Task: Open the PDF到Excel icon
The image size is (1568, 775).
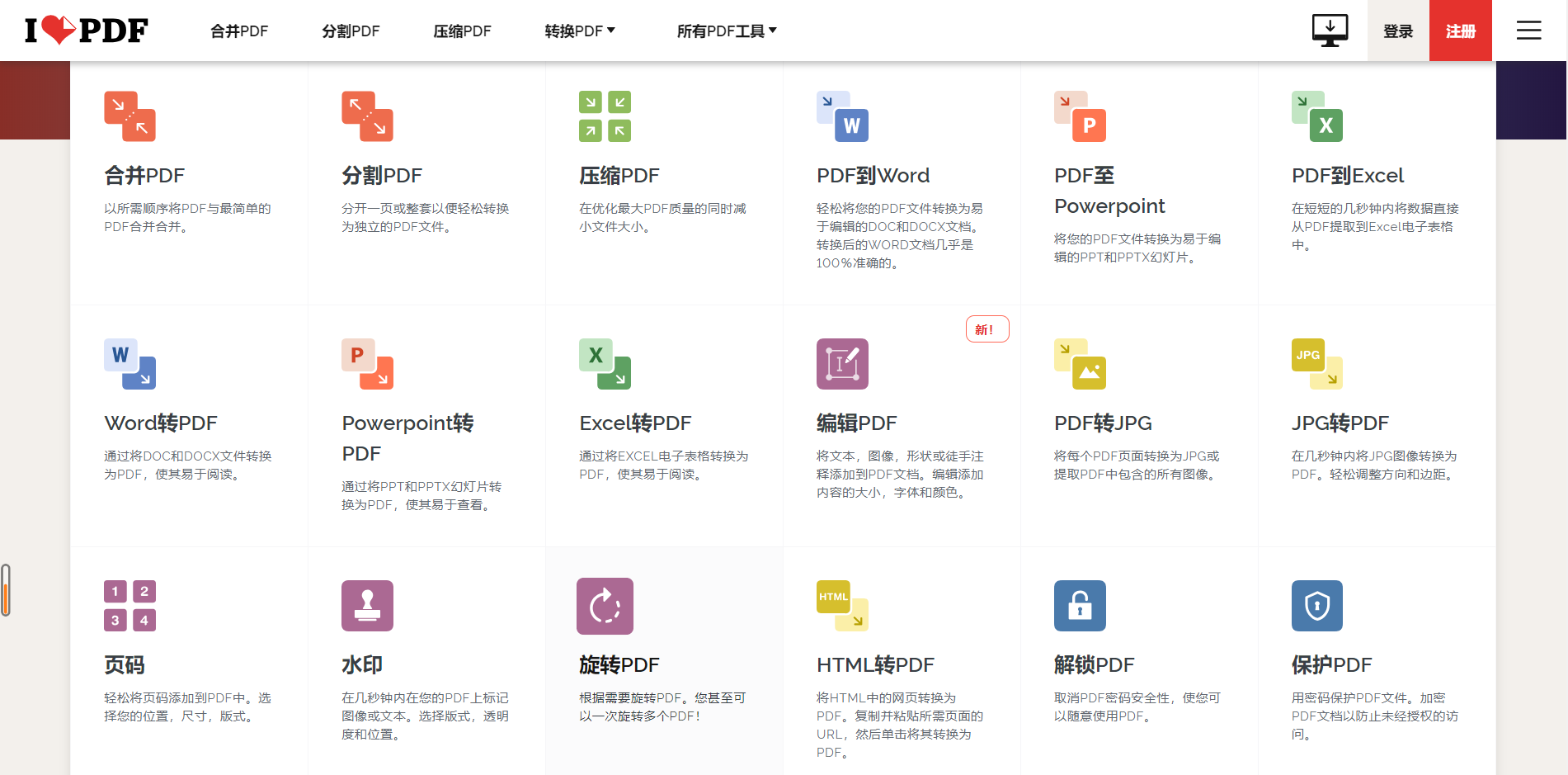Action: tap(1317, 116)
